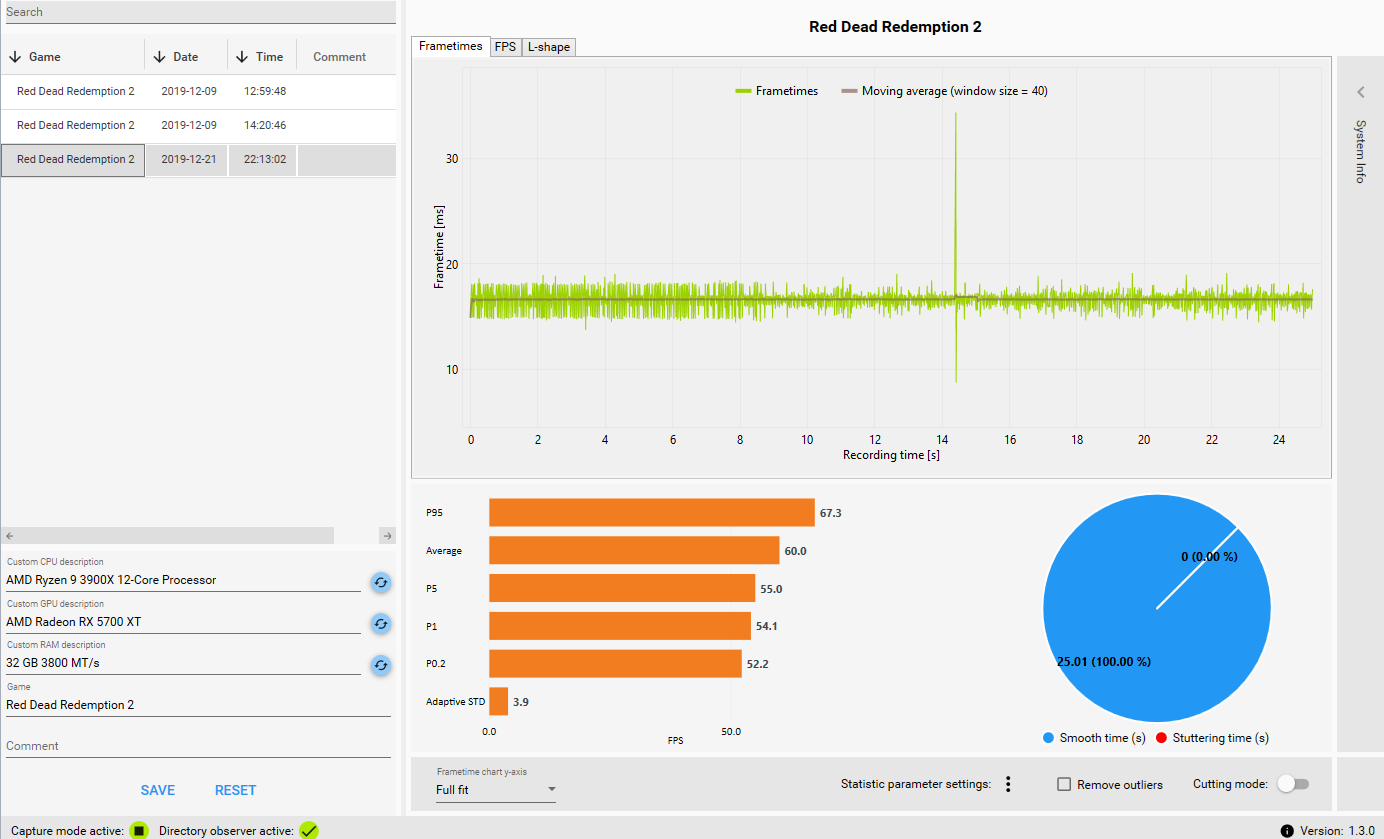
Task: Click the 2019-12-21 date cell
Action: (187, 160)
